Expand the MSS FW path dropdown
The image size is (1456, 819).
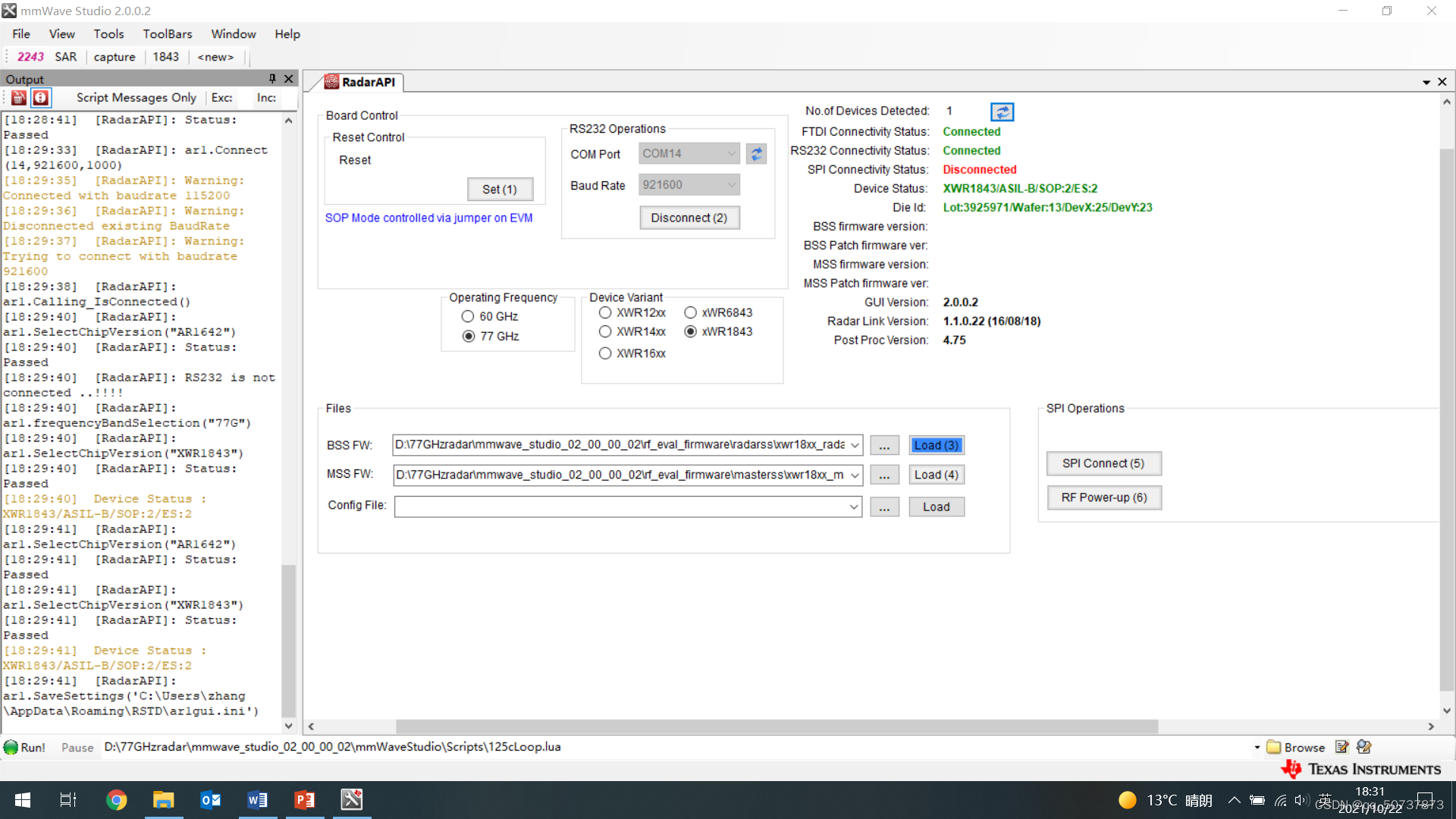pyautogui.click(x=855, y=475)
